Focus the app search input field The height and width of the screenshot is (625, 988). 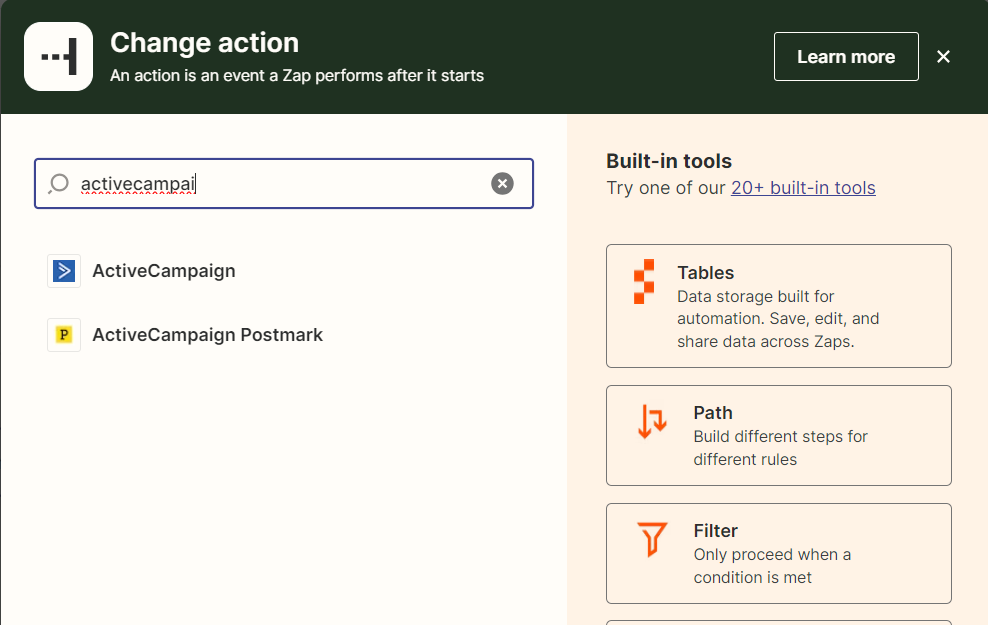[284, 183]
